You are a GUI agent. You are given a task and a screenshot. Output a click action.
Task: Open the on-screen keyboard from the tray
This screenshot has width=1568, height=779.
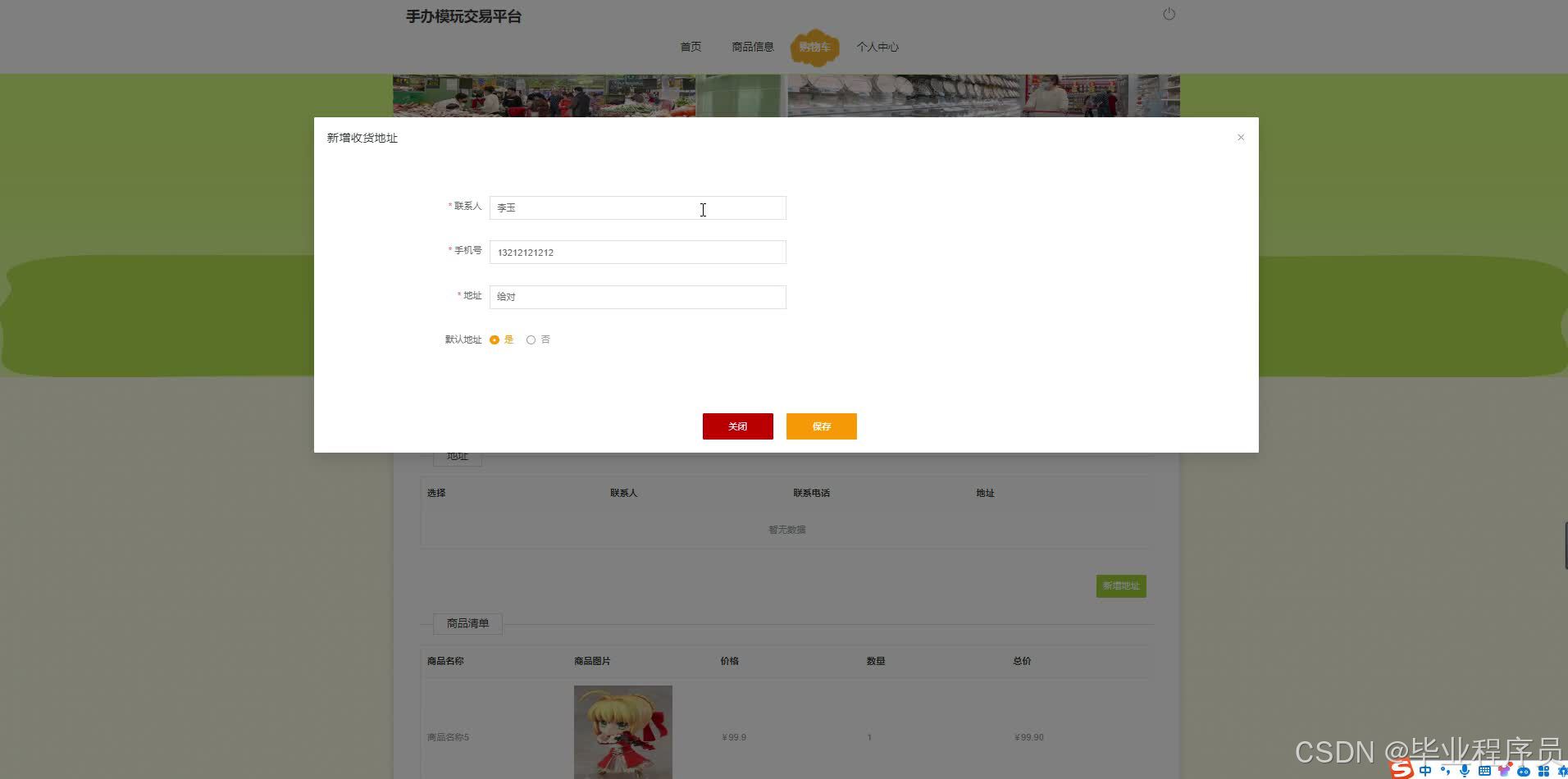[1484, 771]
